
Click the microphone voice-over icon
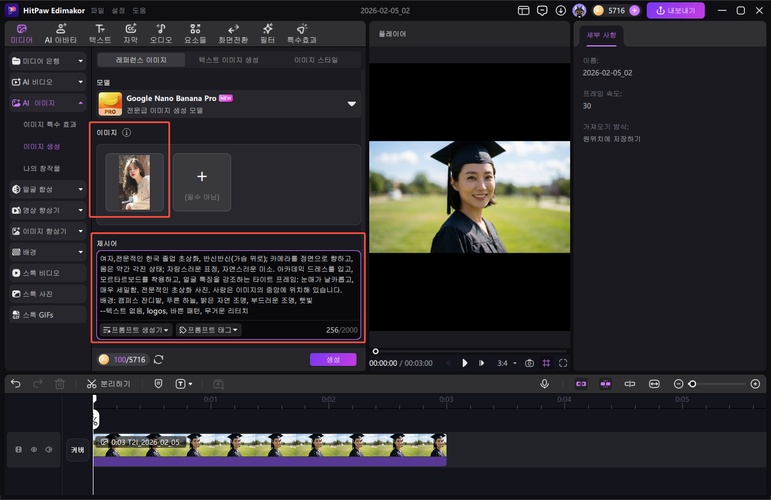tap(545, 383)
